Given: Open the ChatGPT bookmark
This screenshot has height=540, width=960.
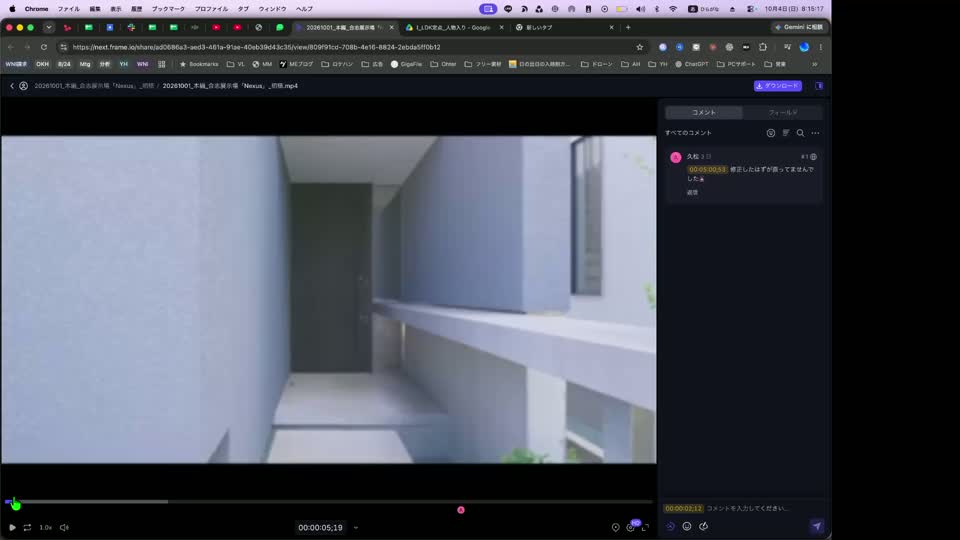Looking at the screenshot, I should [x=691, y=64].
